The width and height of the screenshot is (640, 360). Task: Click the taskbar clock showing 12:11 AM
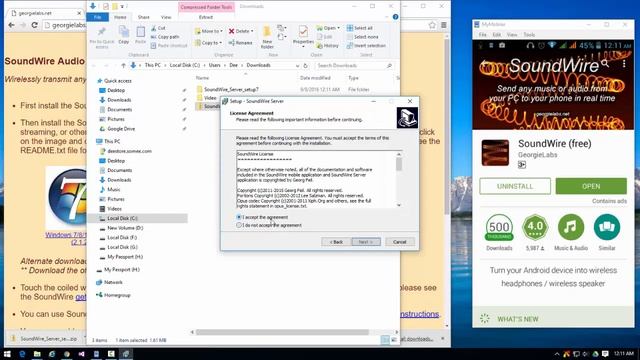pyautogui.click(x=624, y=353)
